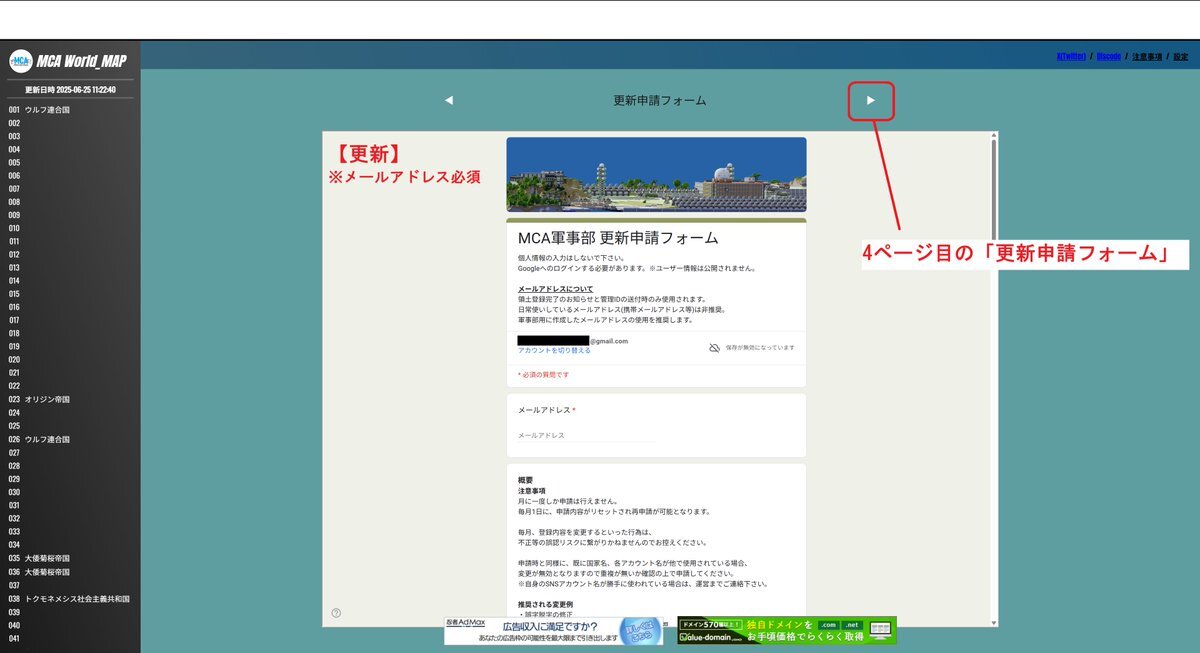Select row 034 in the sidebar list

tap(70, 545)
